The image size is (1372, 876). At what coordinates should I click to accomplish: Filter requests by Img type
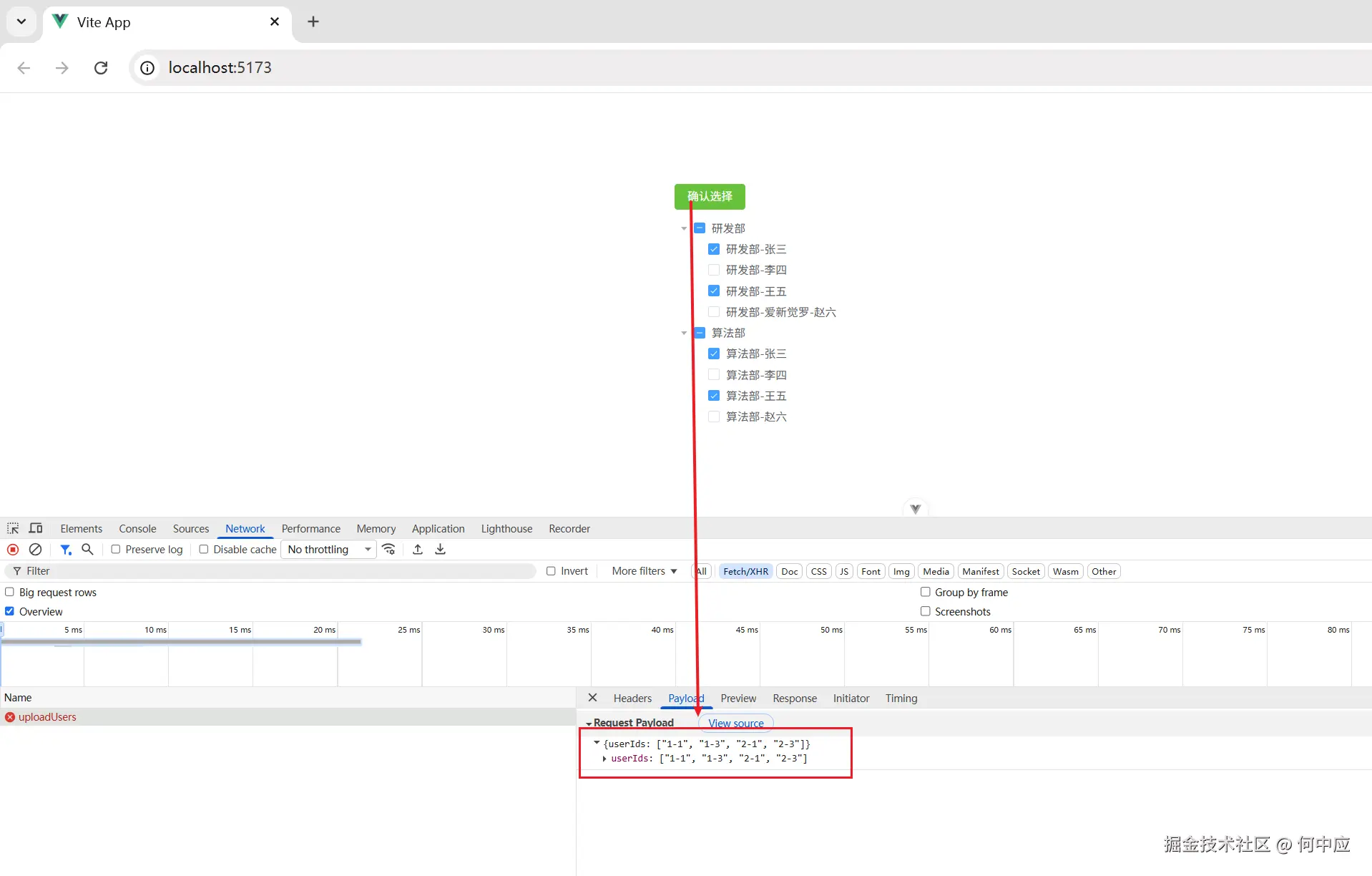[901, 571]
